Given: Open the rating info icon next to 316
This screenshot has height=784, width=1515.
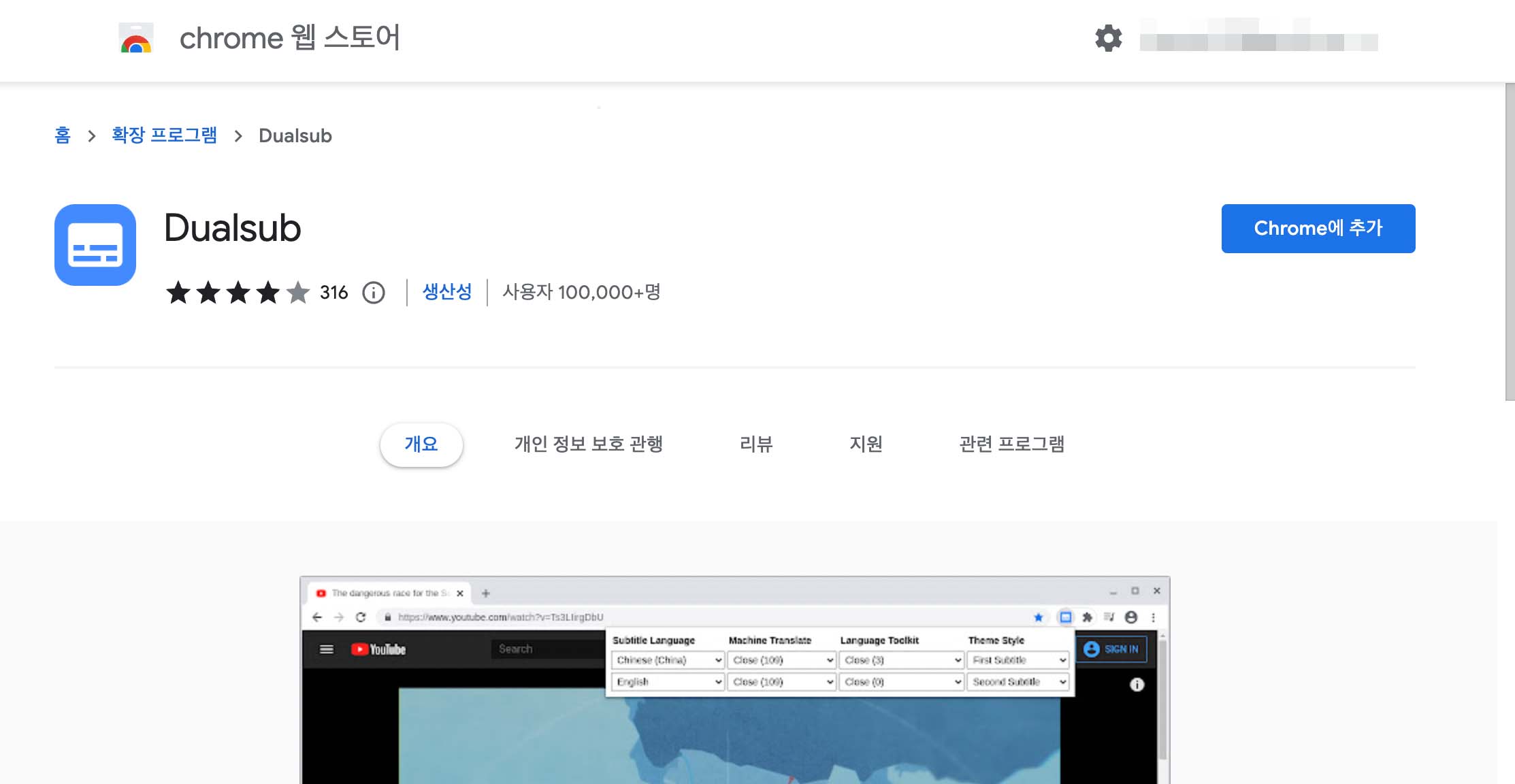Looking at the screenshot, I should 374,293.
